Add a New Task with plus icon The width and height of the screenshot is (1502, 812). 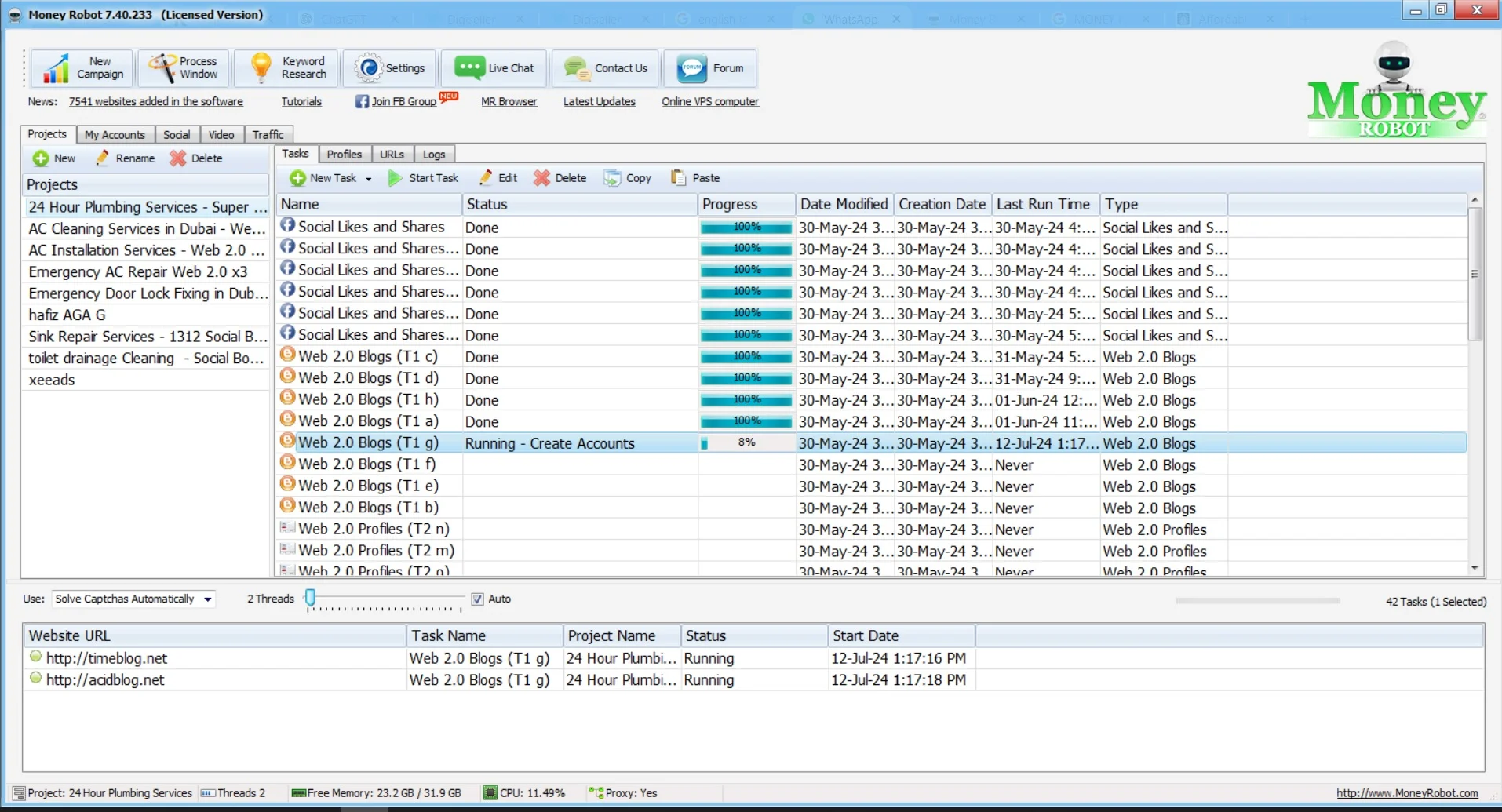click(323, 178)
